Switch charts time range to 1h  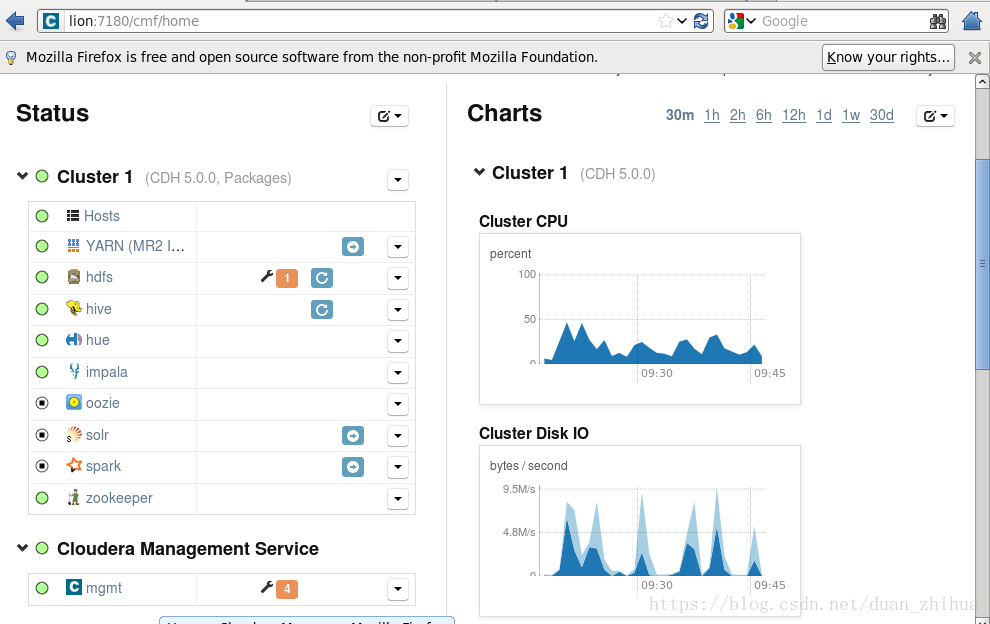[712, 115]
